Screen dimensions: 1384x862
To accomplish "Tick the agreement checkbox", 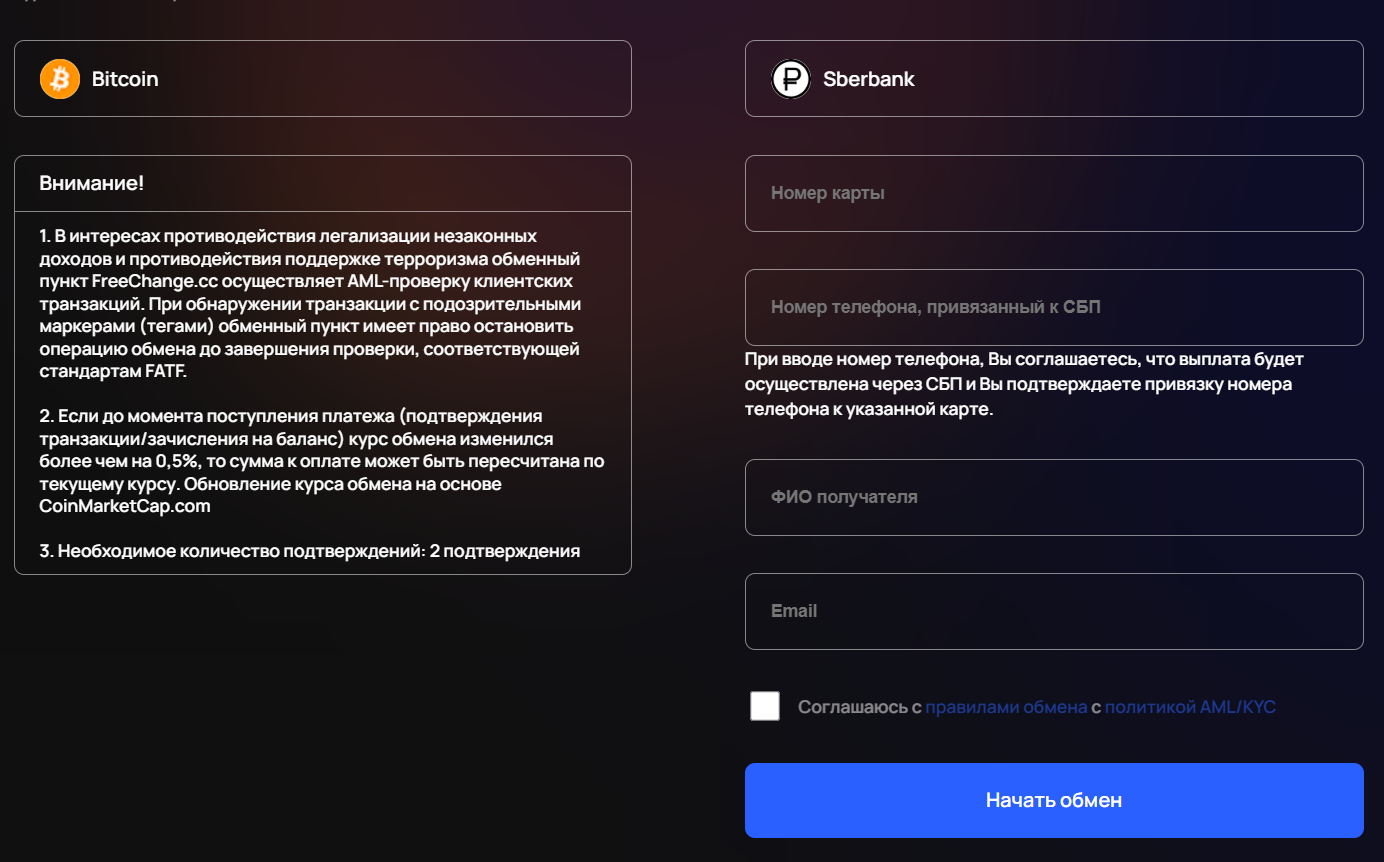I will point(765,706).
